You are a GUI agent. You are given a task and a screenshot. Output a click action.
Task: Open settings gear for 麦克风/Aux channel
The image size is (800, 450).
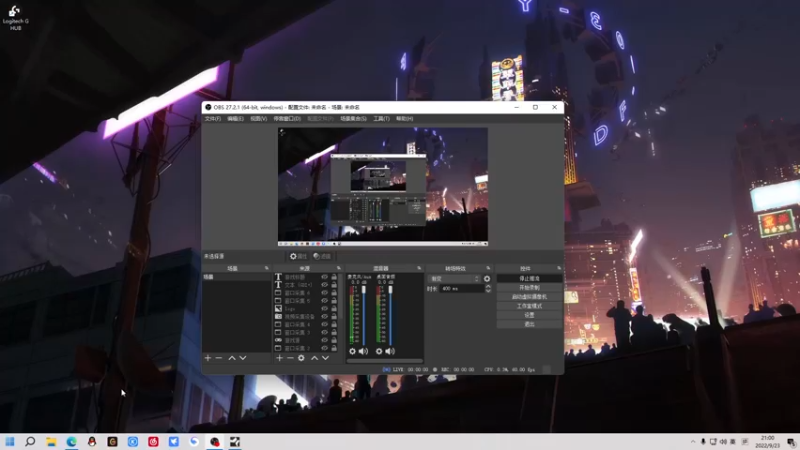352,351
